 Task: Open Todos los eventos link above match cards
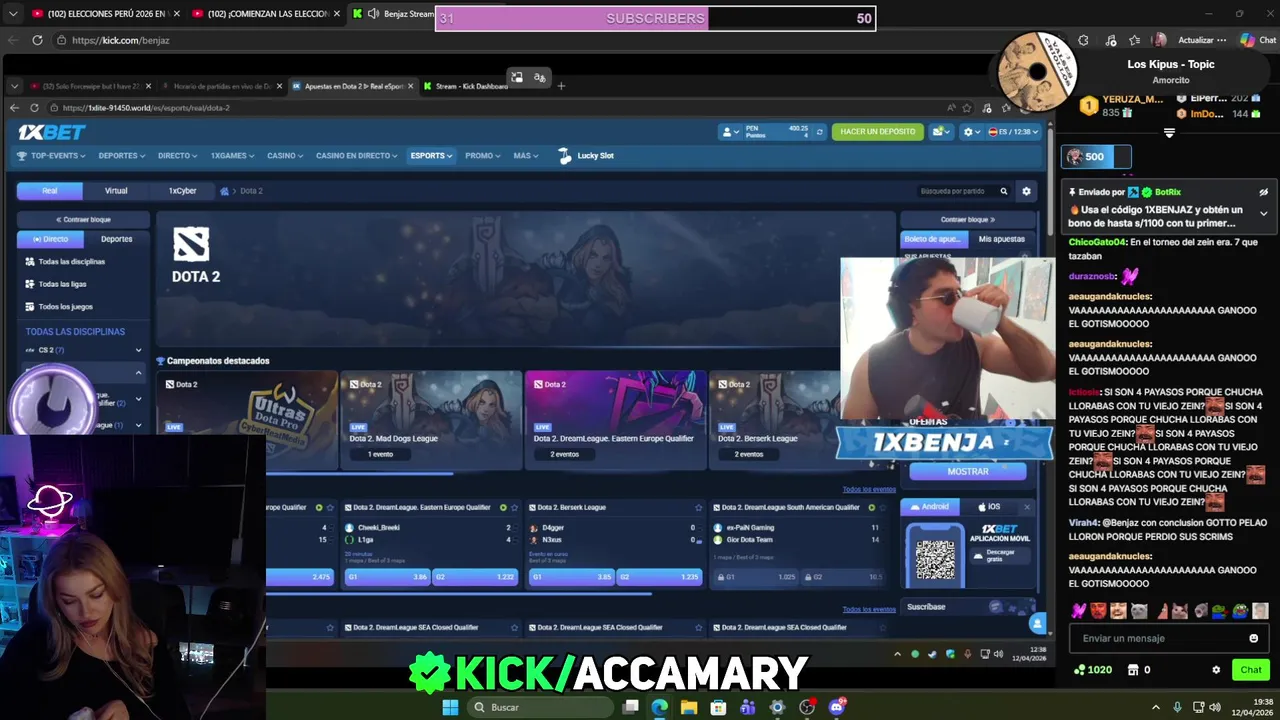pos(869,490)
